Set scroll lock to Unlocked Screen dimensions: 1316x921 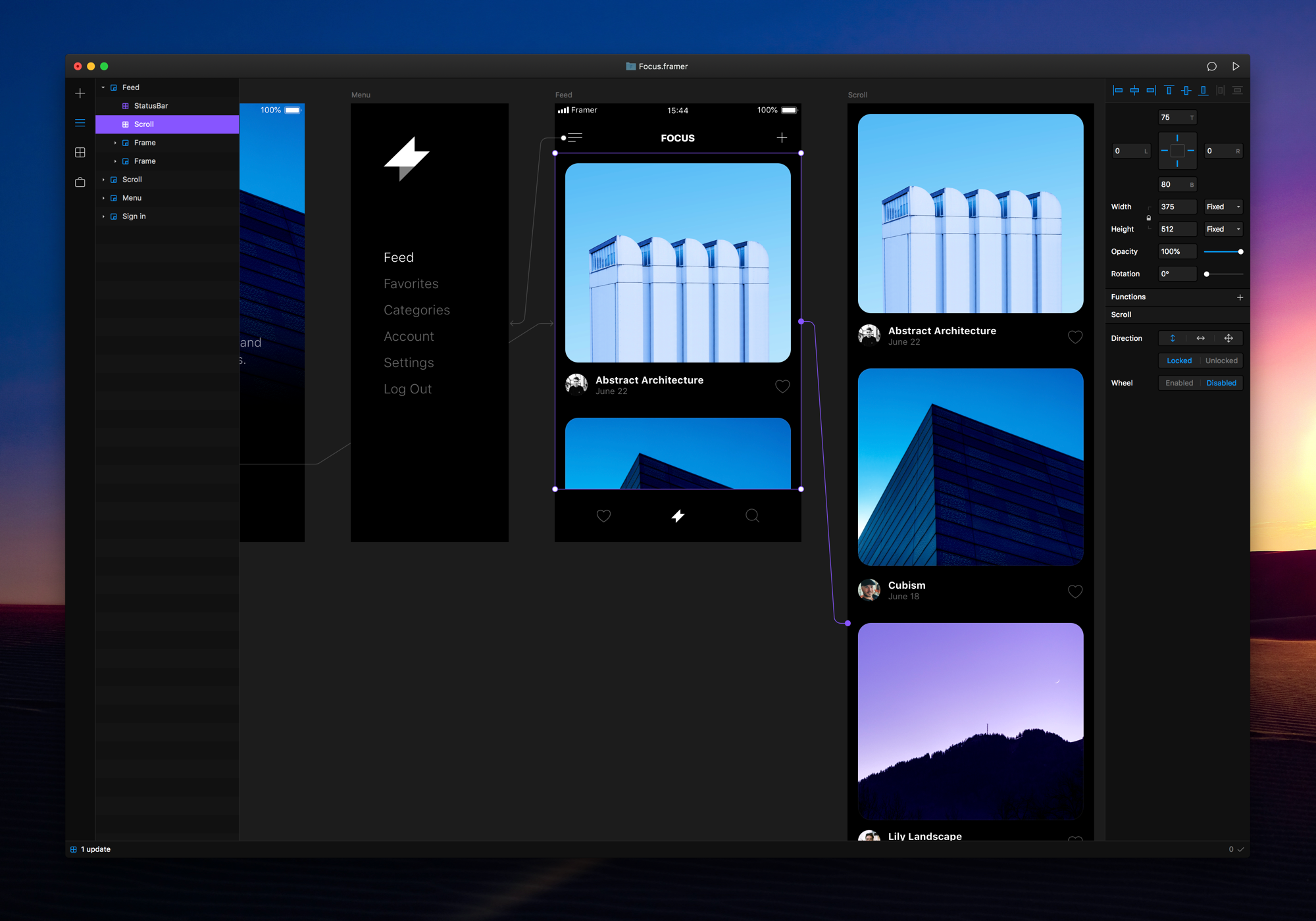point(1221,361)
